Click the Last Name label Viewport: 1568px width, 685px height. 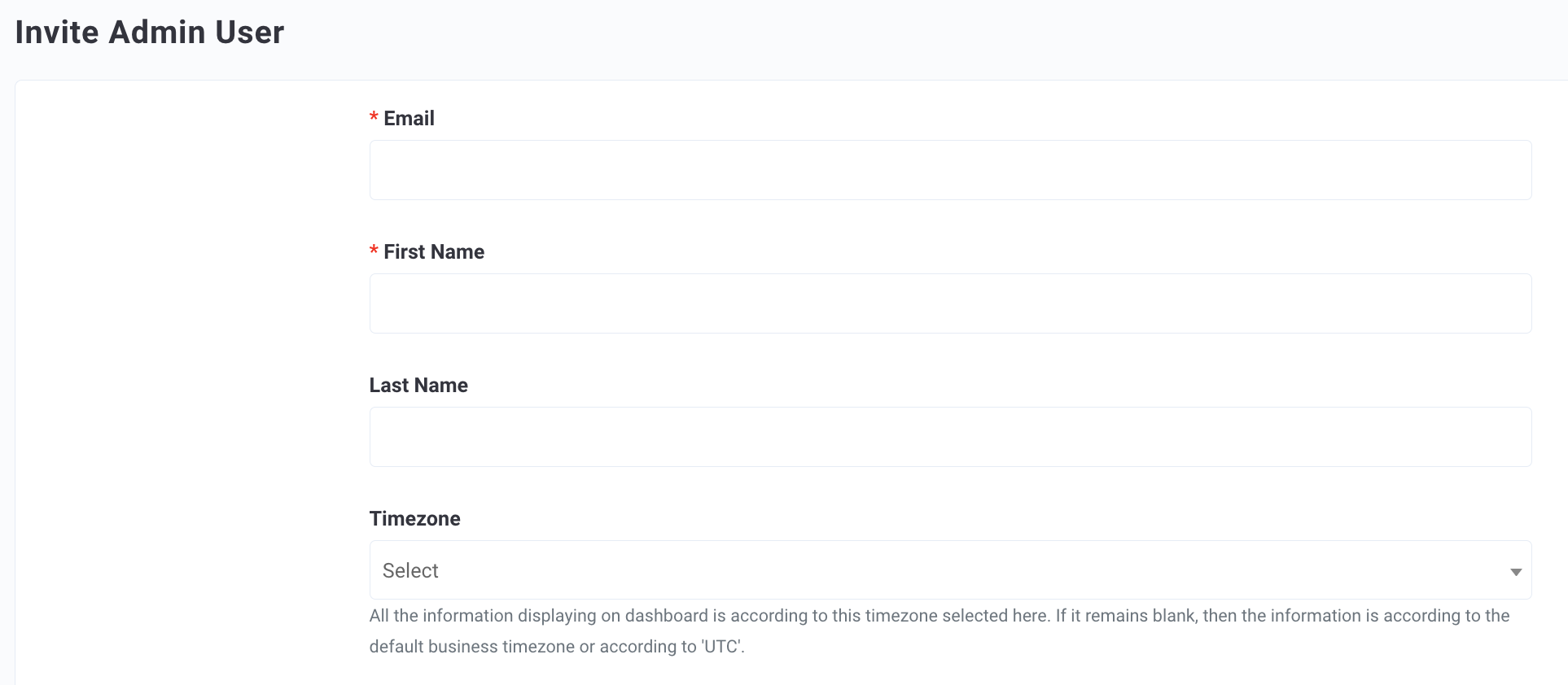418,386
